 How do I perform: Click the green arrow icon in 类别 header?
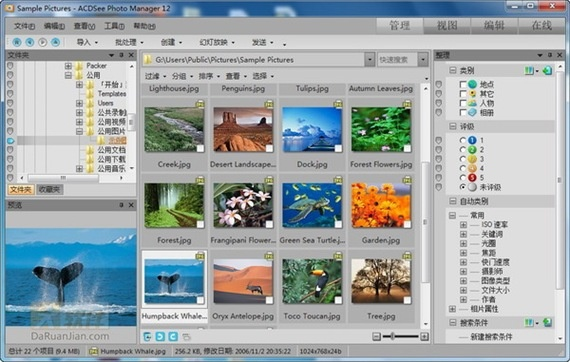[547, 70]
